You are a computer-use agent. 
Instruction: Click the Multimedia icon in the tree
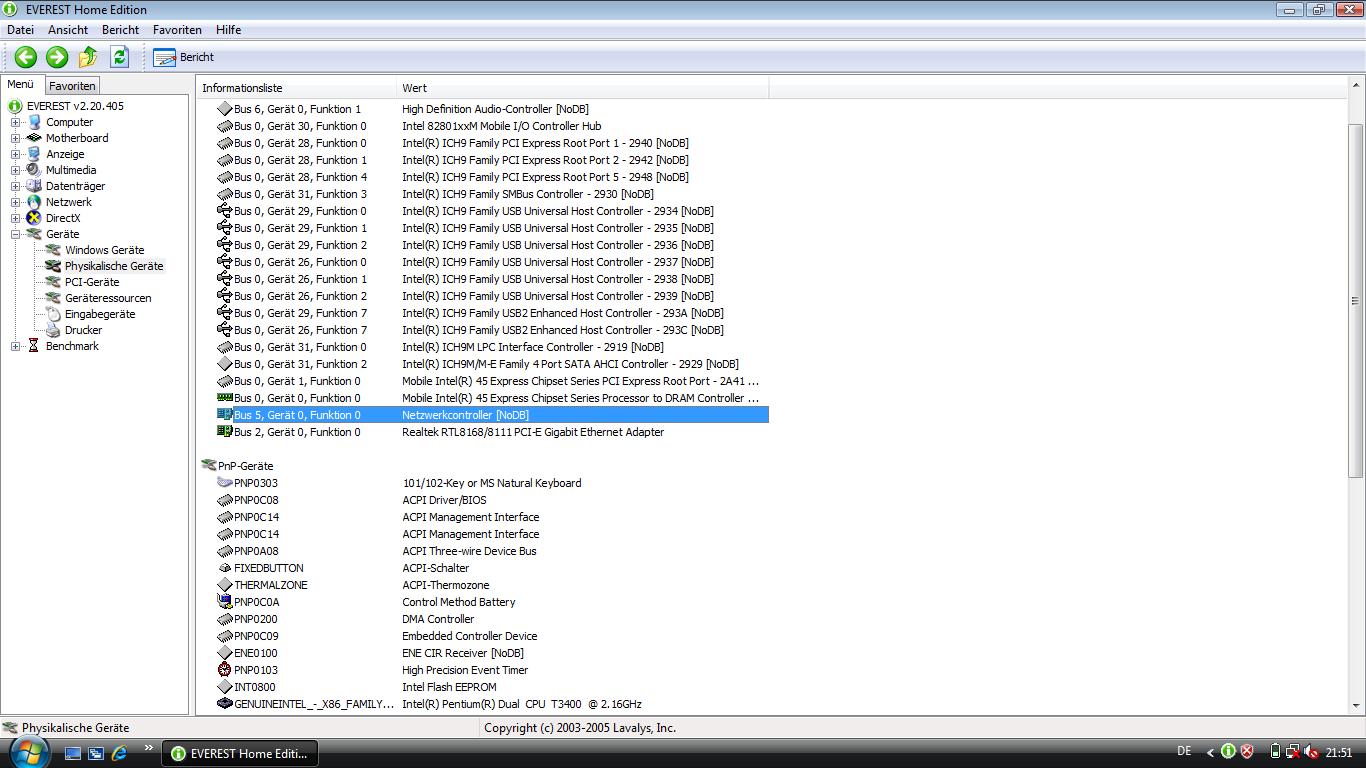pos(34,170)
